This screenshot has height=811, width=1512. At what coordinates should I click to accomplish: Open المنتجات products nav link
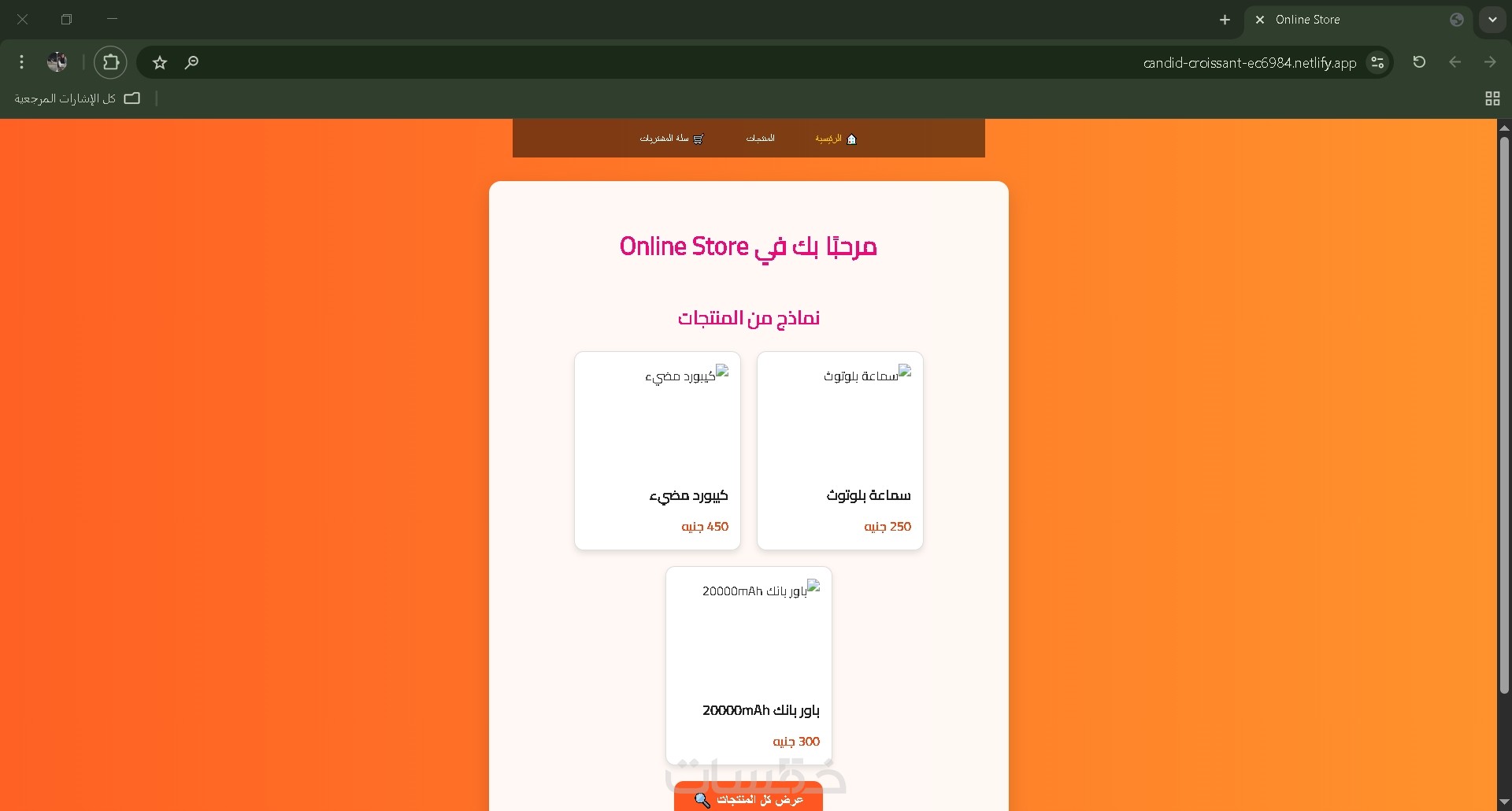(760, 139)
